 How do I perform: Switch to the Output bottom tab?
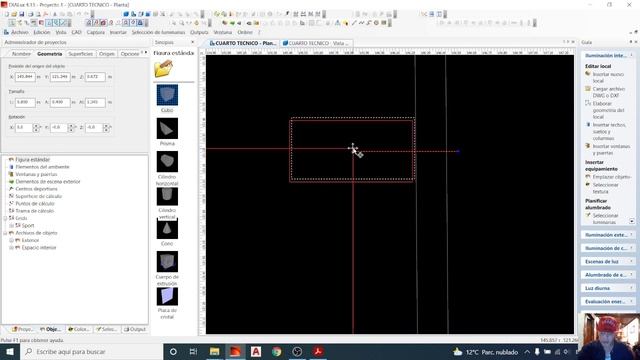click(x=135, y=329)
